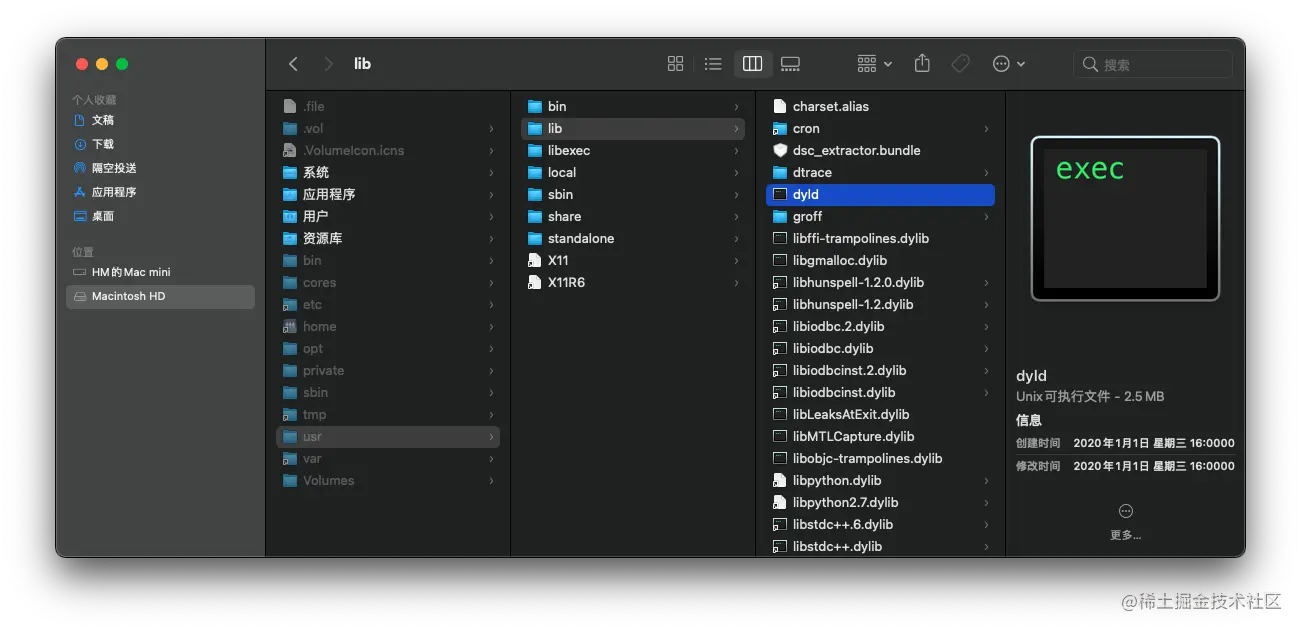Select the charset.alias file

click(880, 106)
